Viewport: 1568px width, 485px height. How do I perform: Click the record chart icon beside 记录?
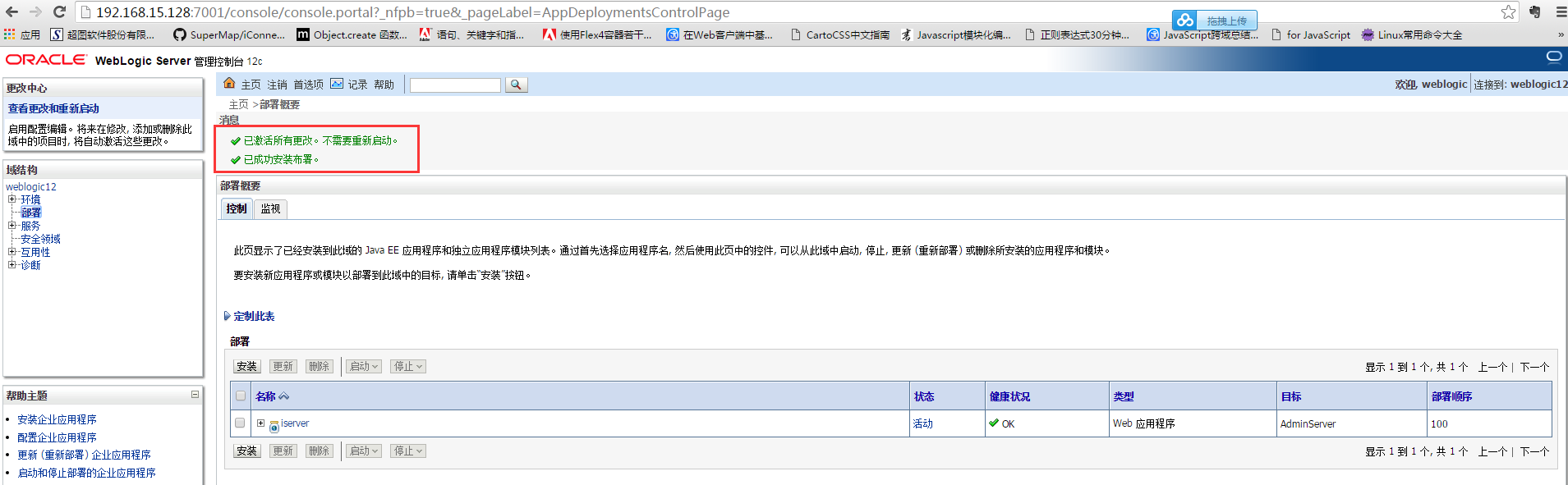pyautogui.click(x=337, y=83)
